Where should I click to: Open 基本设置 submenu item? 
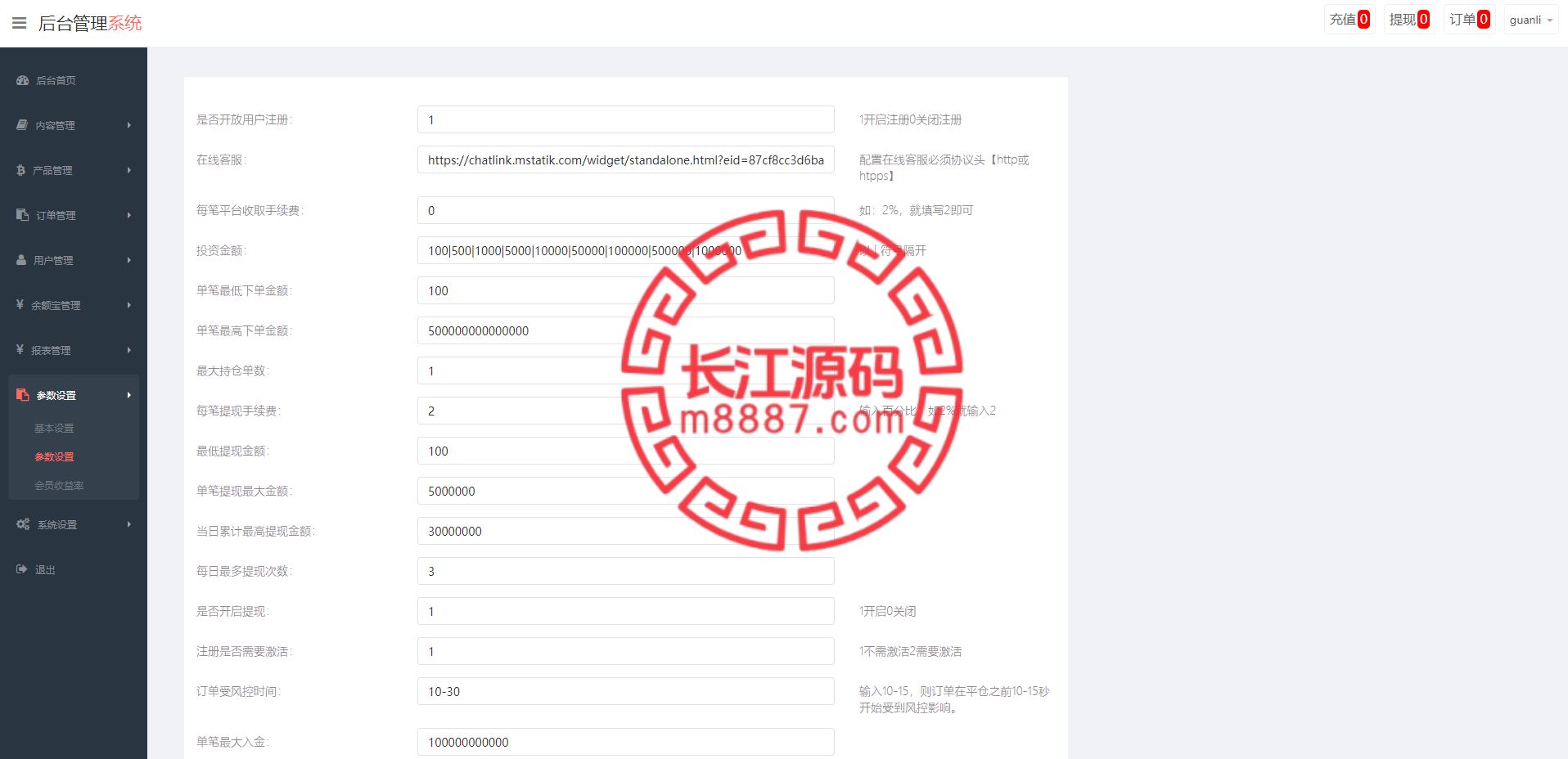pyautogui.click(x=54, y=429)
